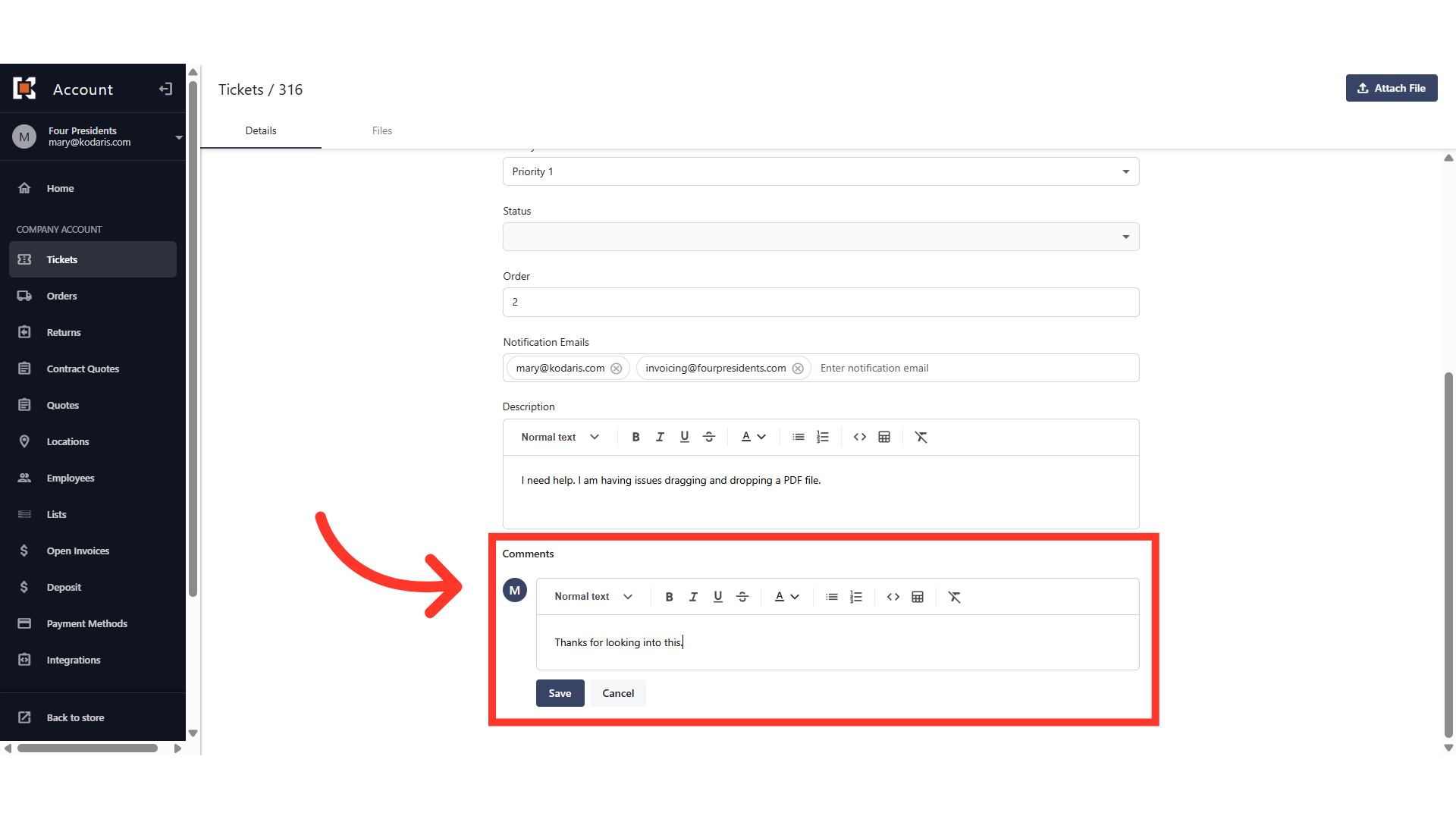Collapse sidebar with the Account arrow icon

pyautogui.click(x=165, y=89)
